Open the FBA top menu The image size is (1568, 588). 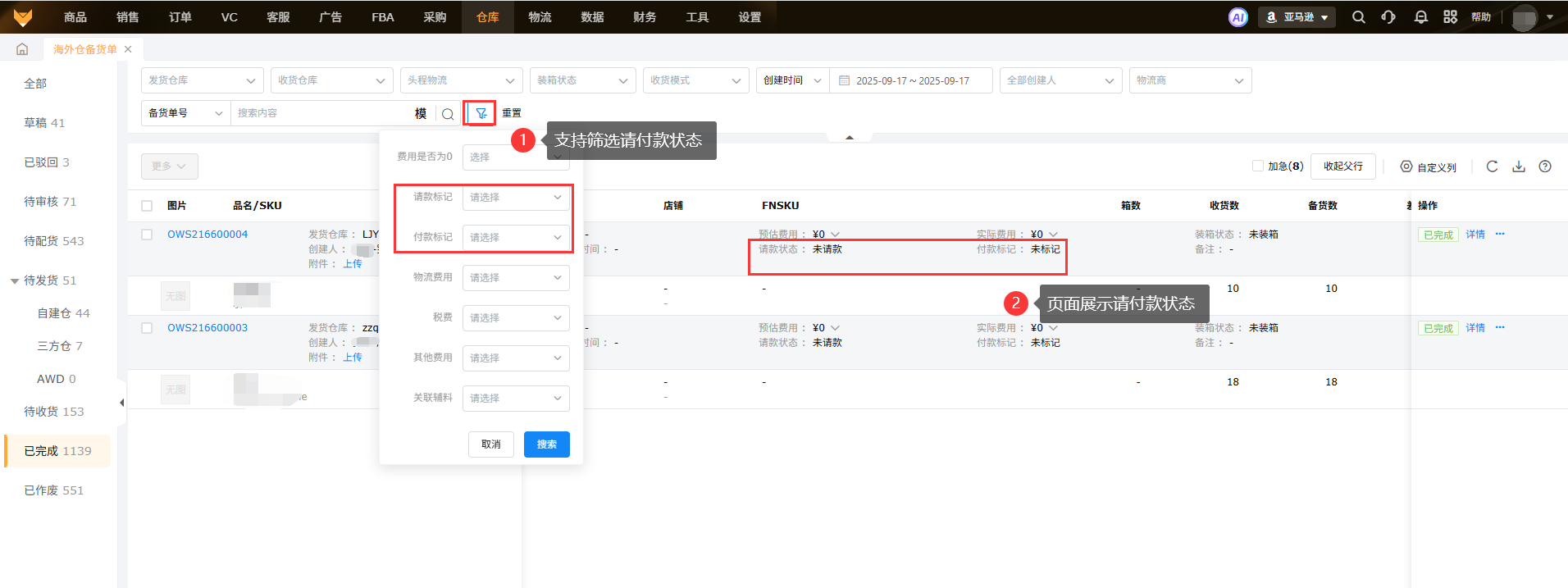383,17
